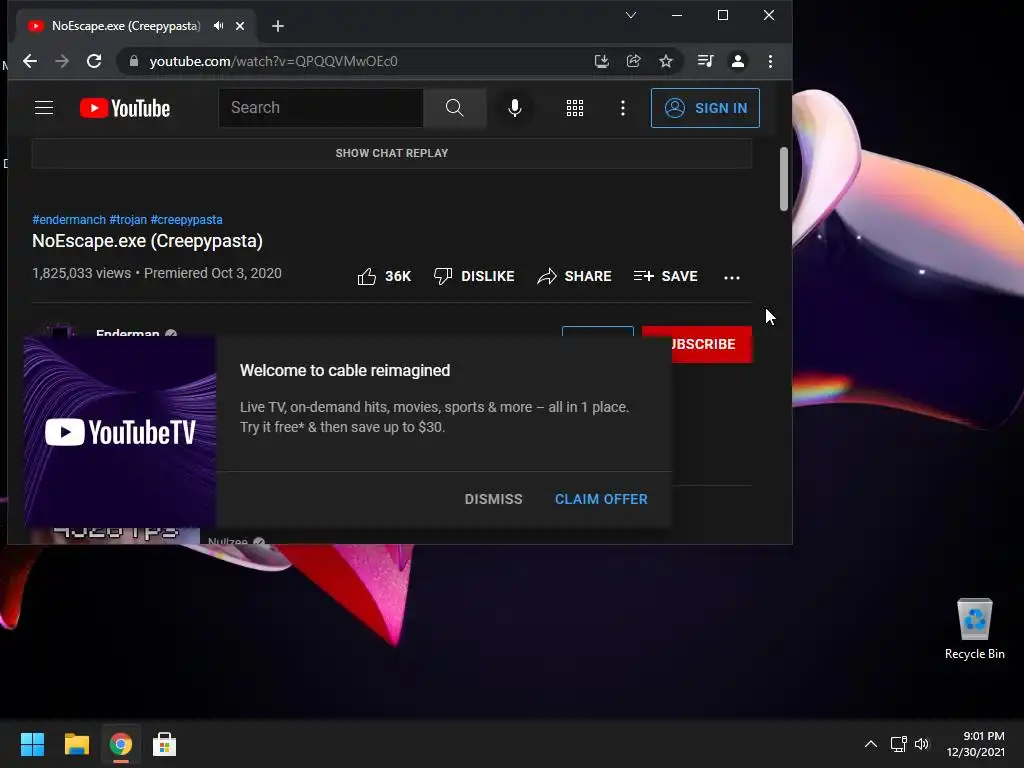This screenshot has width=1024, height=768.
Task: Open Chrome media controls
Action: [705, 61]
